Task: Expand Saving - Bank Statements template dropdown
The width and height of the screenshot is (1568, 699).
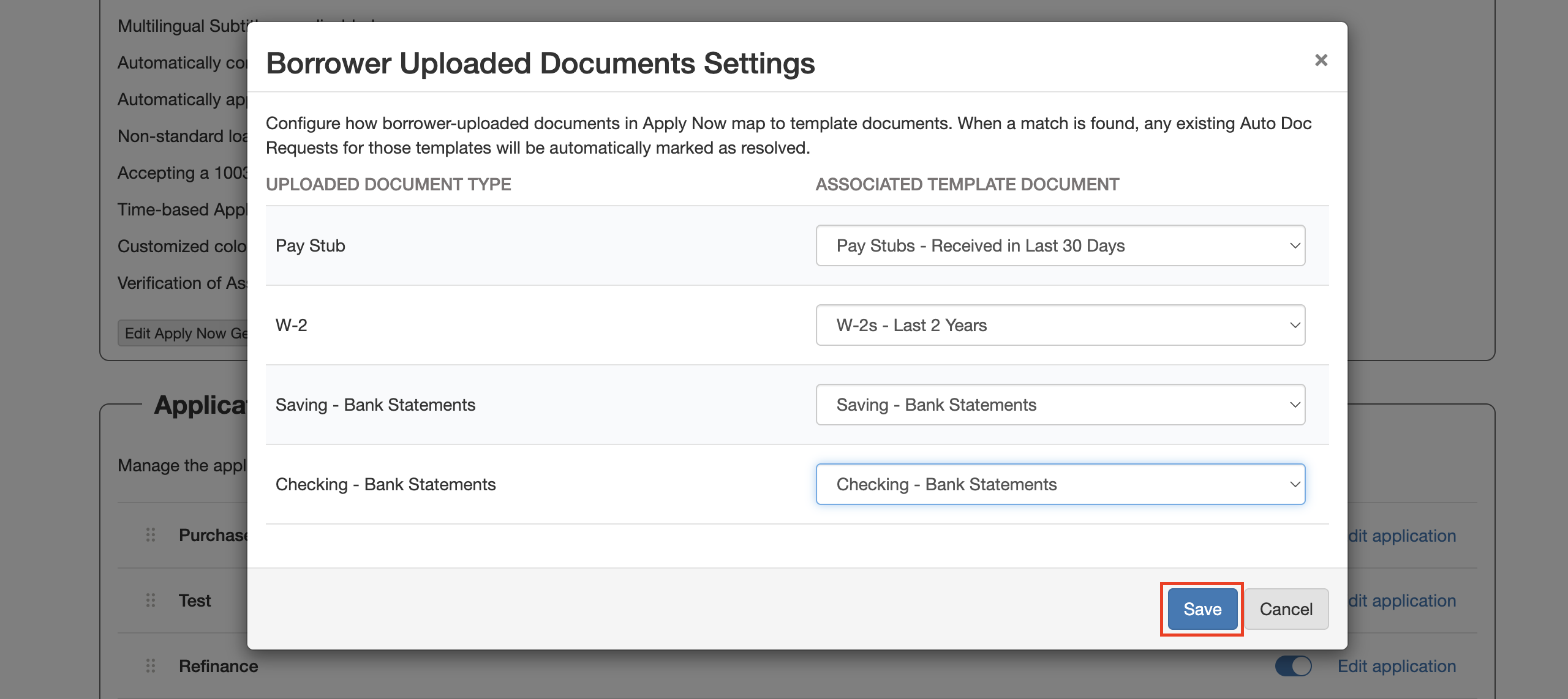Action: 1060,405
